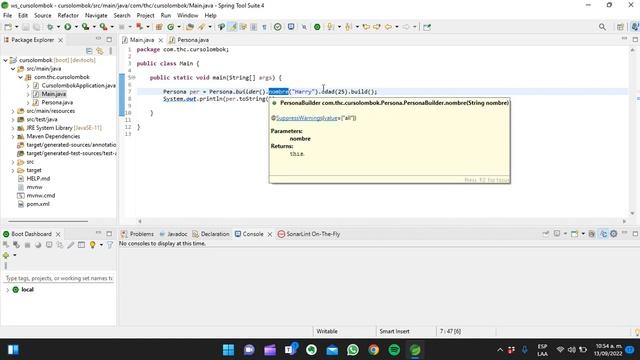
Task: Open Spotify from the taskbar
Action: 394,350
